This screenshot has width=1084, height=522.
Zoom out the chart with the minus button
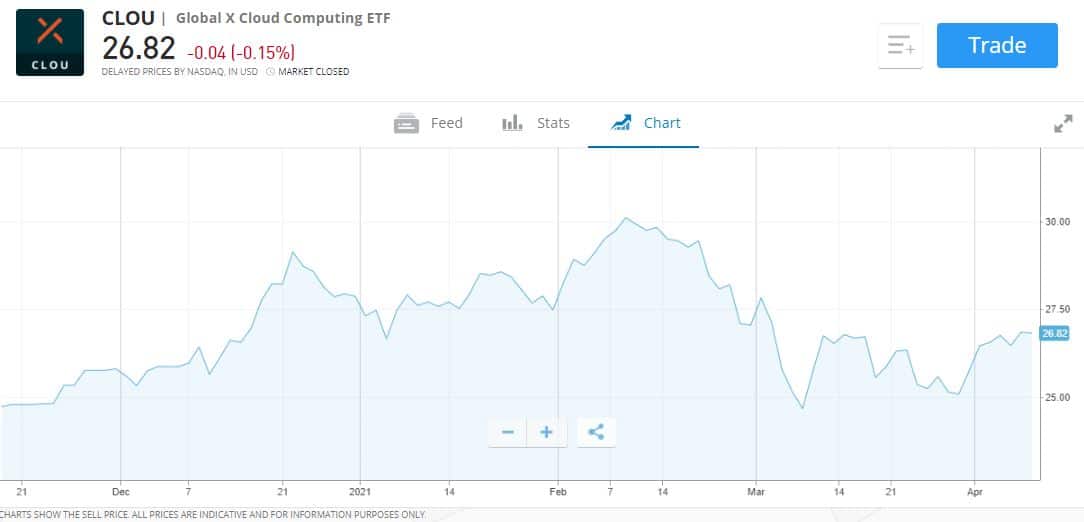pyautogui.click(x=507, y=432)
